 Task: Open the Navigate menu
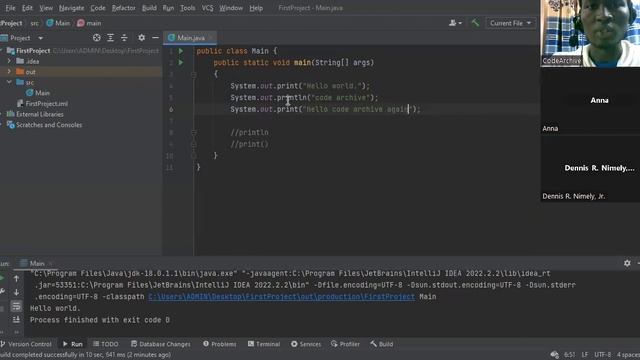71,8
